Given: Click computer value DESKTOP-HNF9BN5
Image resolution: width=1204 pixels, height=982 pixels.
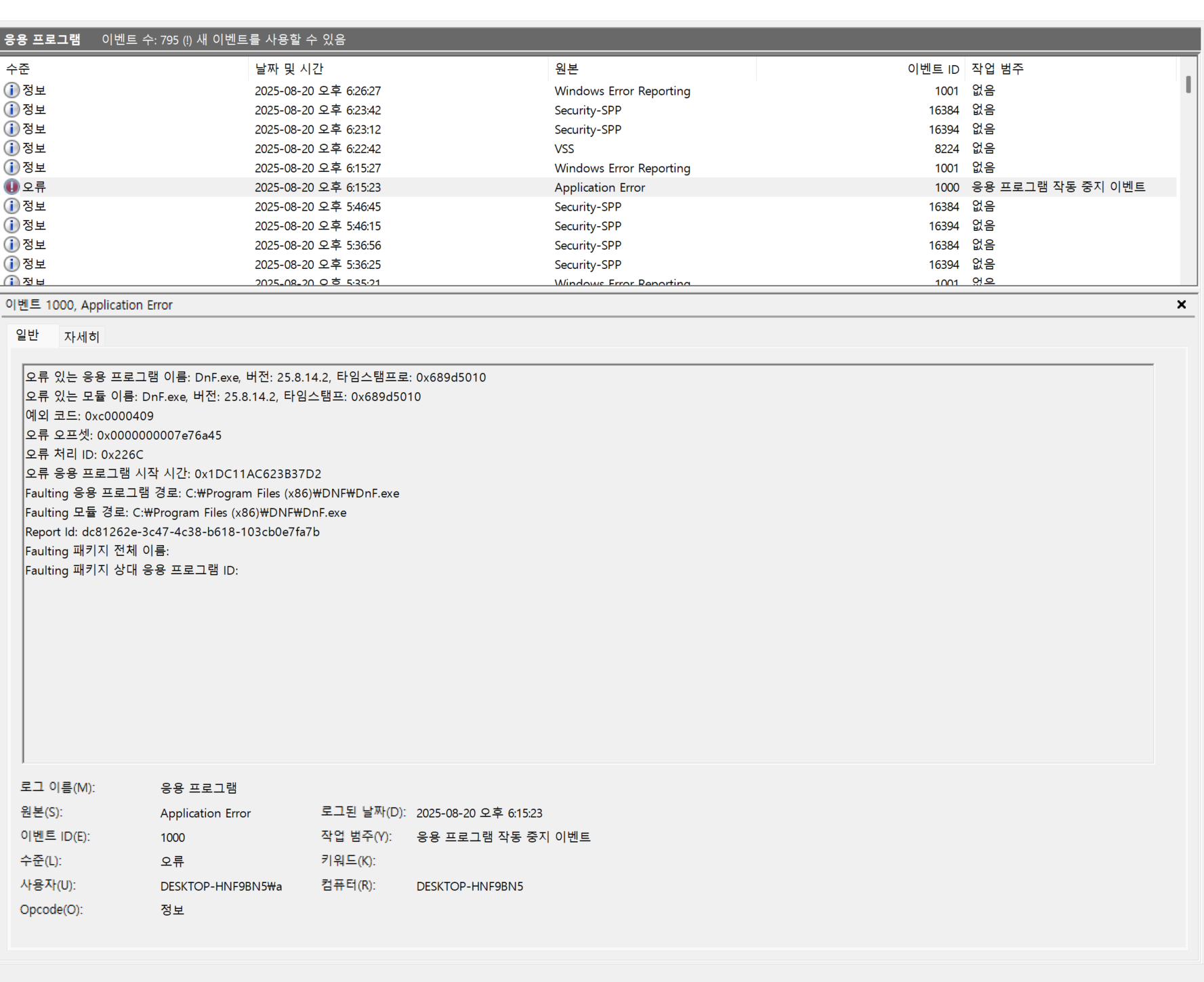Looking at the screenshot, I should coord(470,886).
